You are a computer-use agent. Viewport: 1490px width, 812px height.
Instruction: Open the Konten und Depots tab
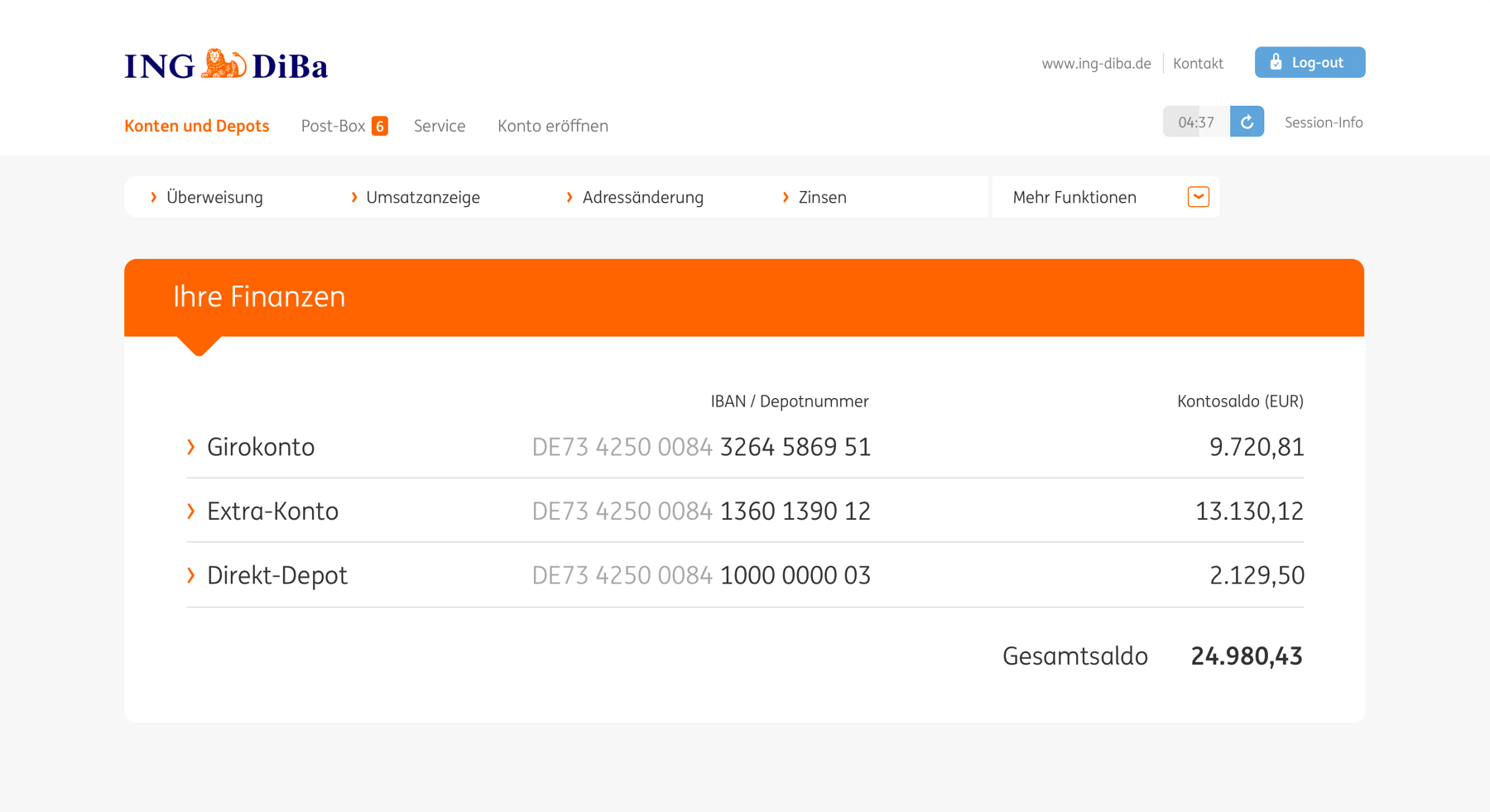197,126
